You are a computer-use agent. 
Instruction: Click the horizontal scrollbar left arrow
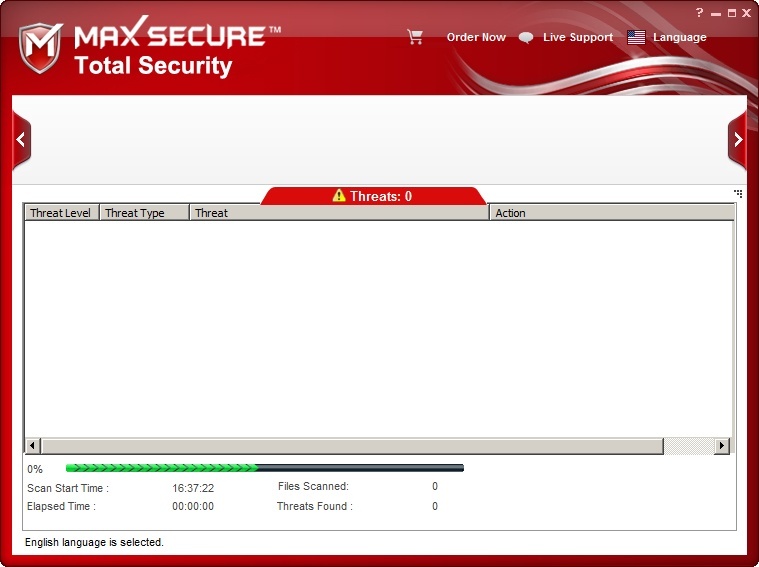(32, 445)
